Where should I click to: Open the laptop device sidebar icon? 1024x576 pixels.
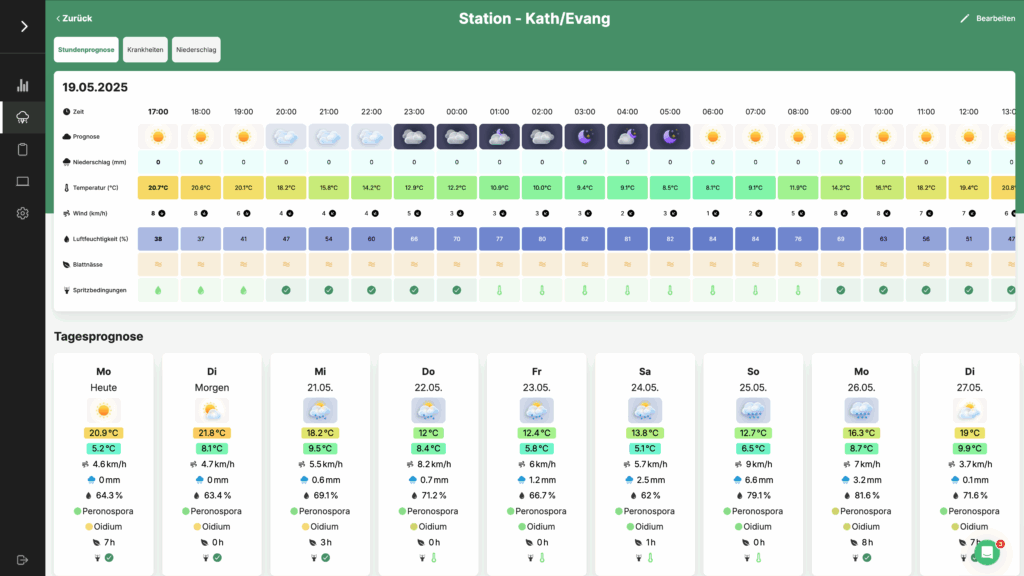click(x=22, y=181)
